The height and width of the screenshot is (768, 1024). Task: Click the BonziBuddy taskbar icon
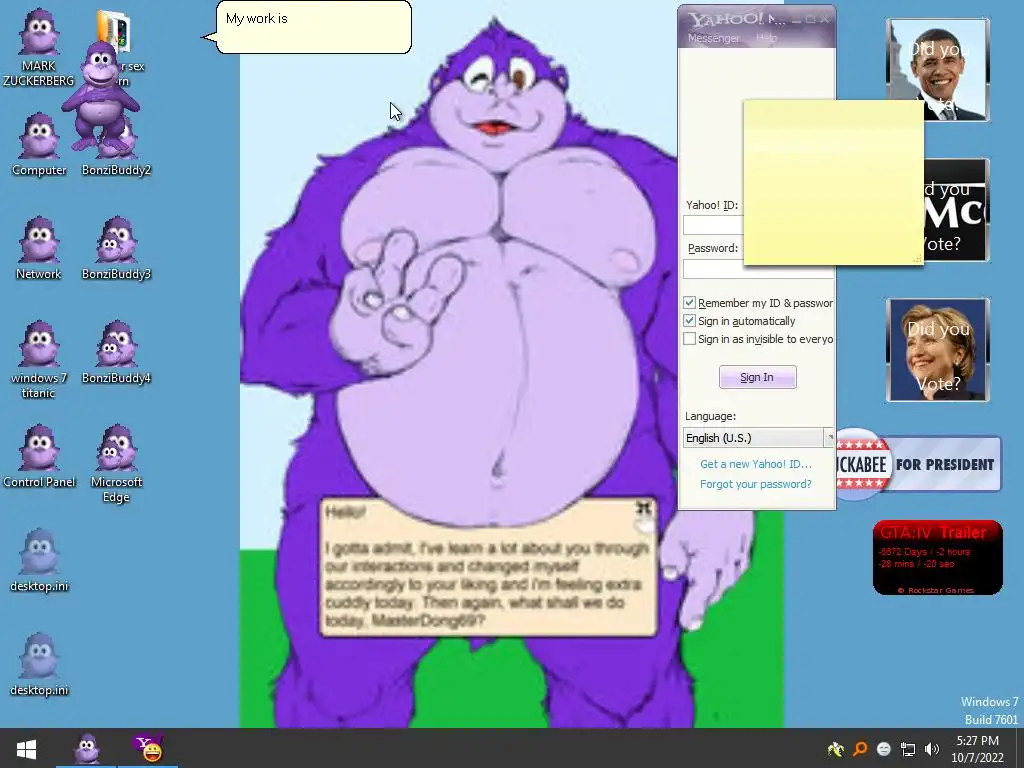point(87,748)
